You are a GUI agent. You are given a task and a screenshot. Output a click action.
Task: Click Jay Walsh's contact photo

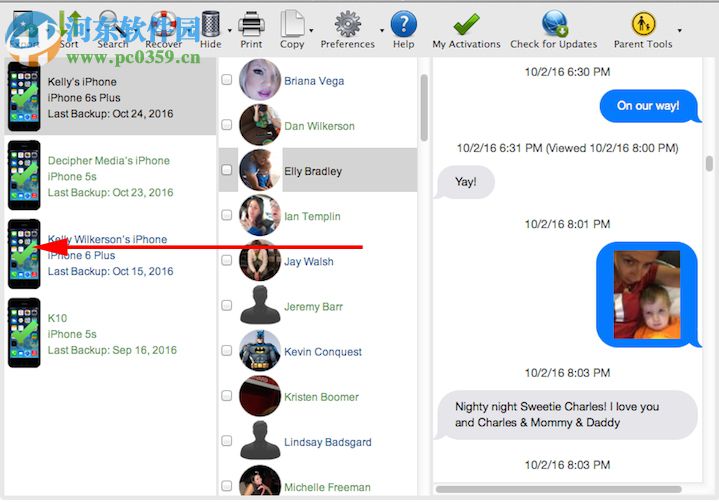pyautogui.click(x=260, y=260)
